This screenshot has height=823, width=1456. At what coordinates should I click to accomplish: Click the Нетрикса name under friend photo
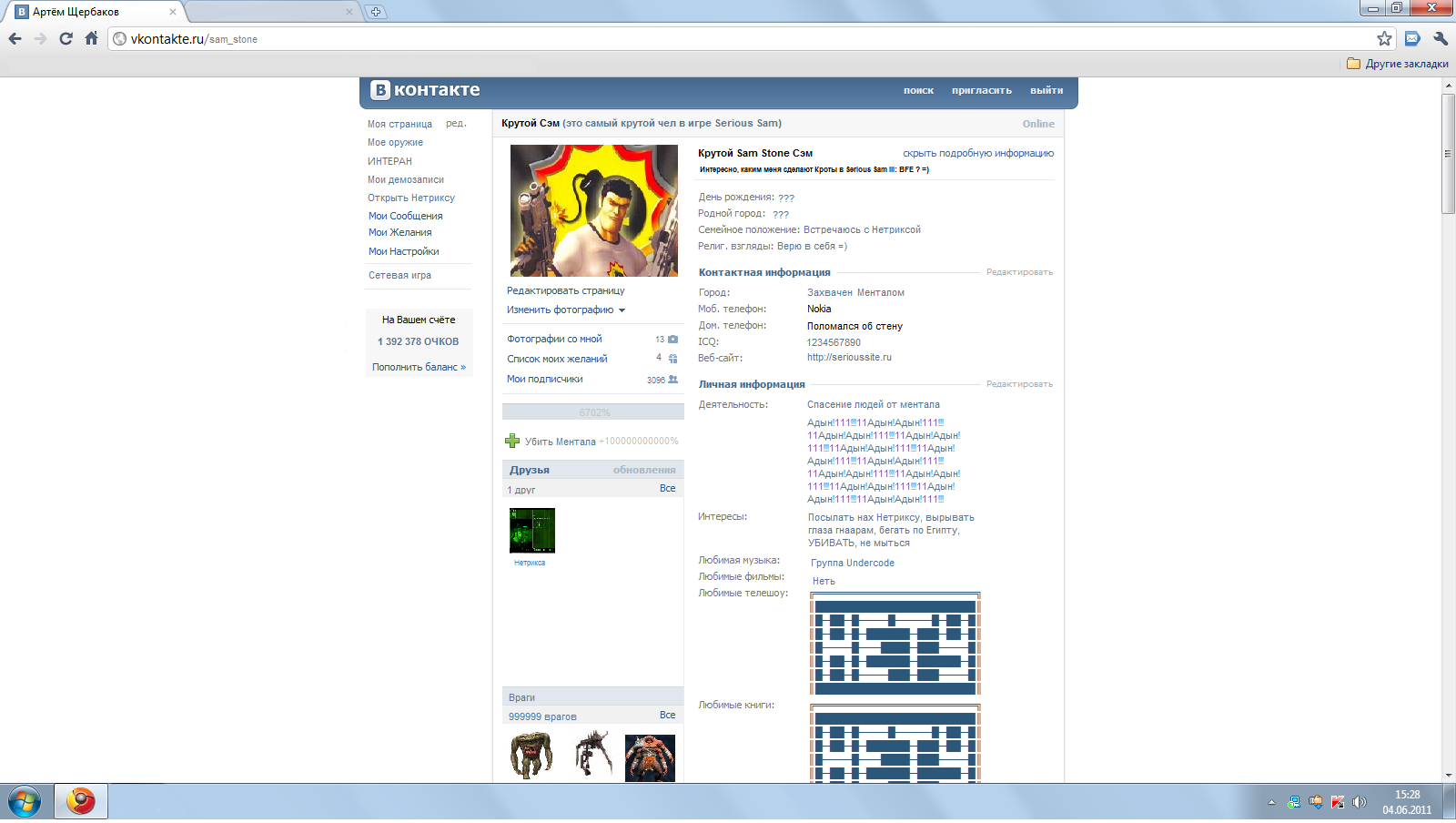(530, 563)
